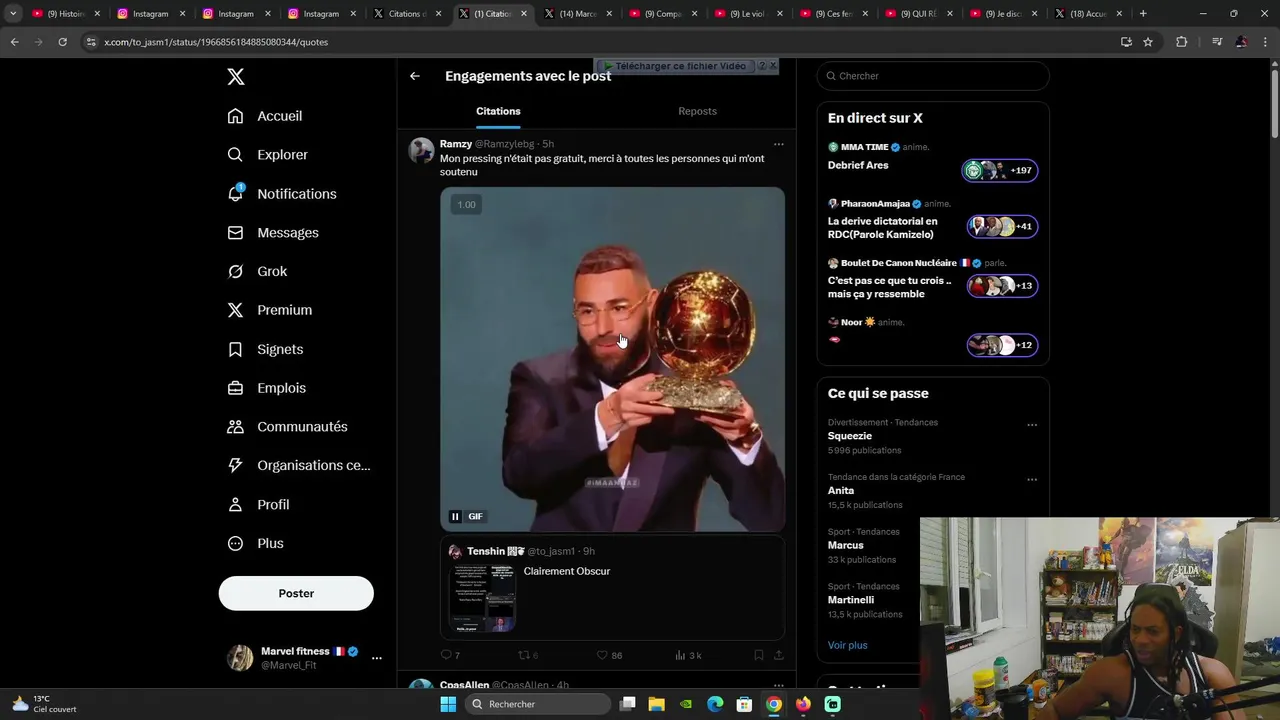
Task: Click Télécharger ce fichier Vidéo button
Action: pyautogui.click(x=675, y=66)
